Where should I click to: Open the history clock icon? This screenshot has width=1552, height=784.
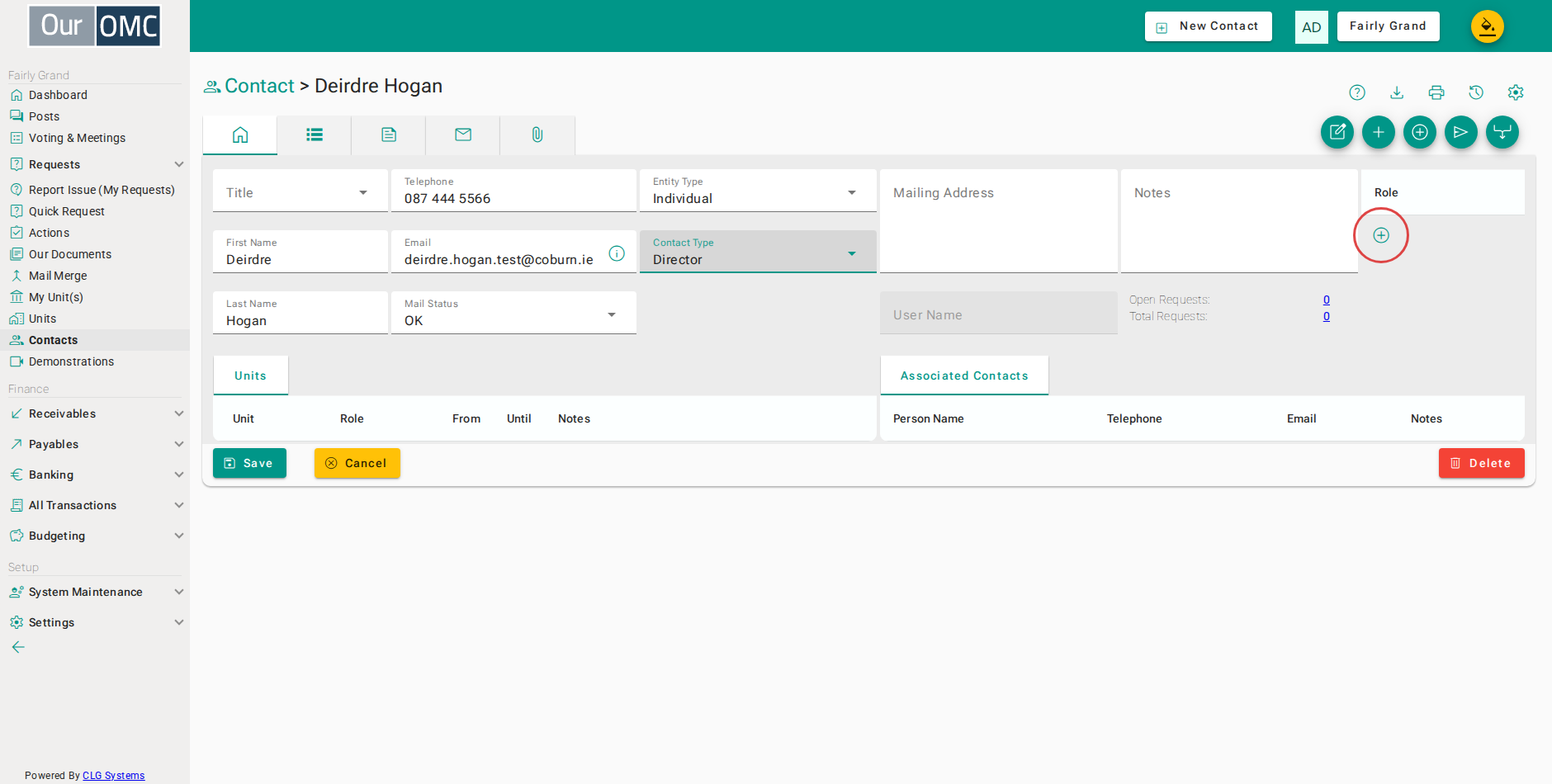point(1476,92)
